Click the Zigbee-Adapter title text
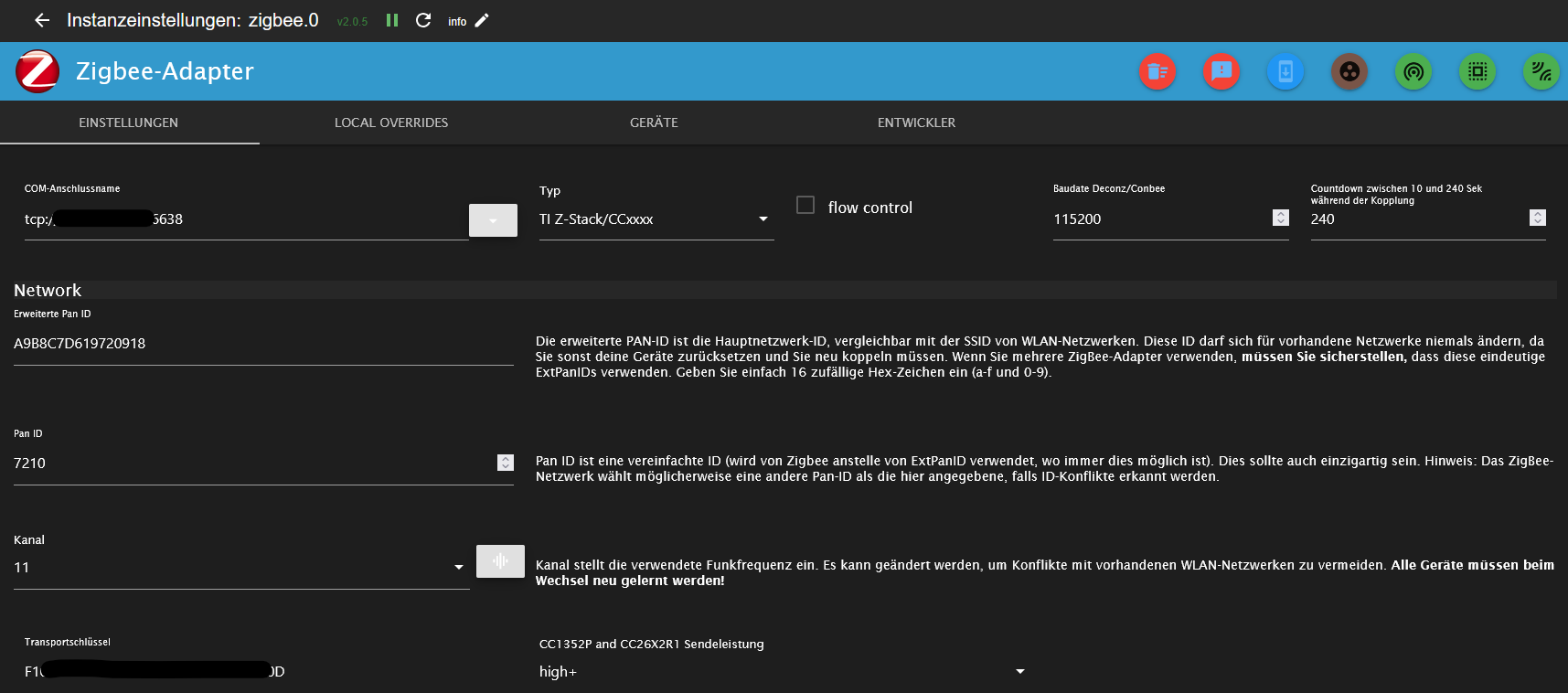Screen dimensions: 1568x693 click(x=165, y=71)
